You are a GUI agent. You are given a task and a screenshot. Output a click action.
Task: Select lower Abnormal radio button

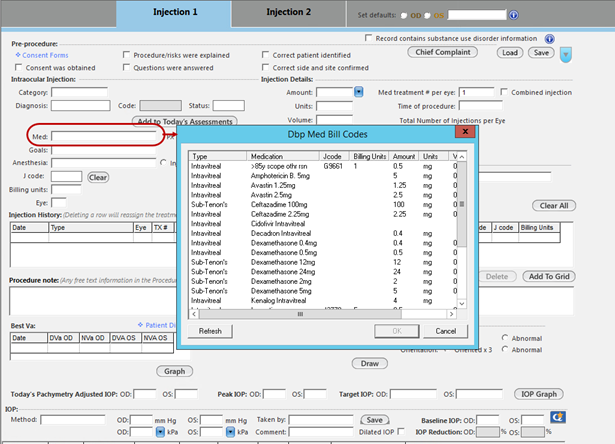[505, 349]
